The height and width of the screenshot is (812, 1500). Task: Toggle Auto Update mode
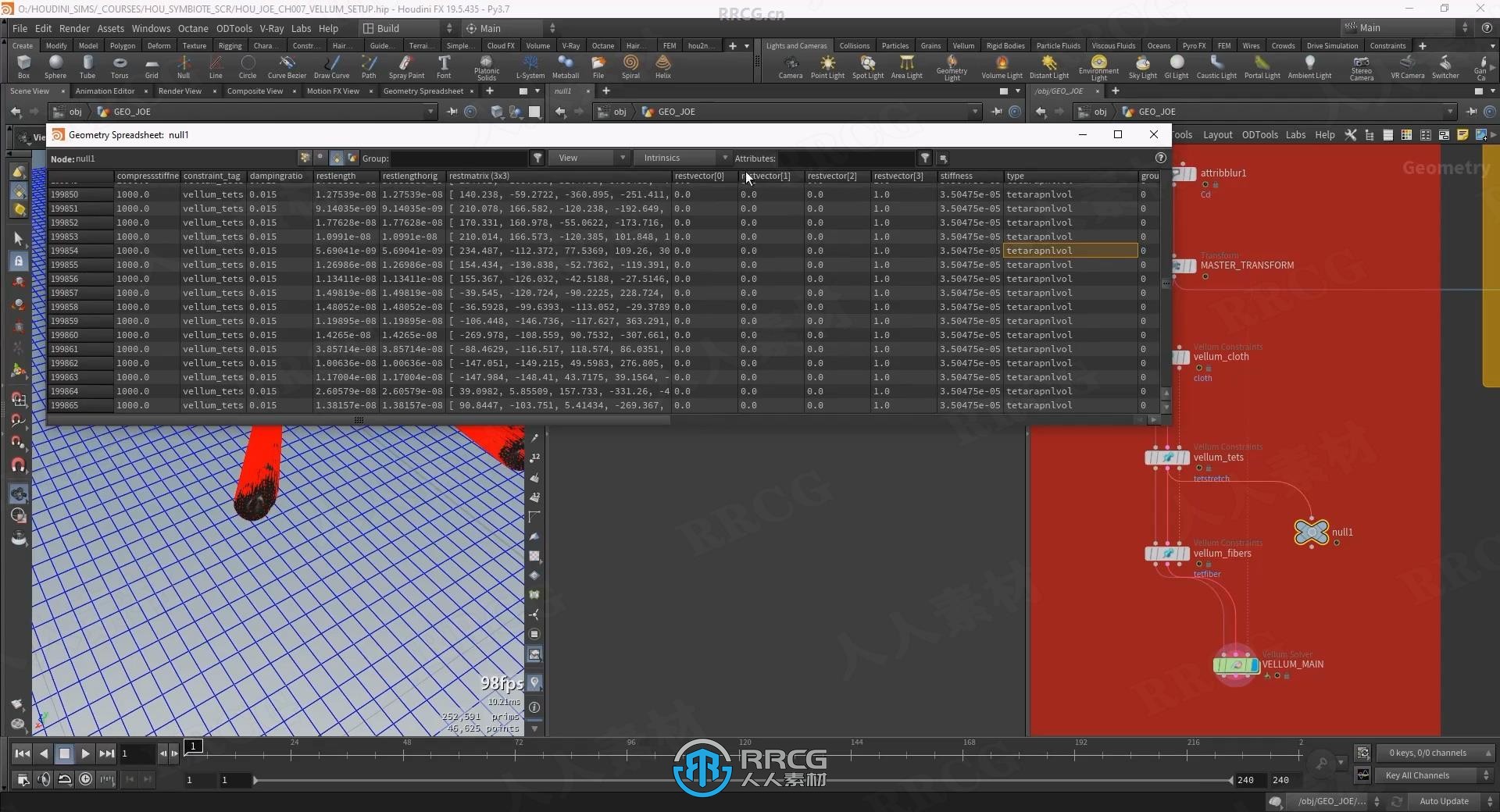pyautogui.click(x=1444, y=801)
